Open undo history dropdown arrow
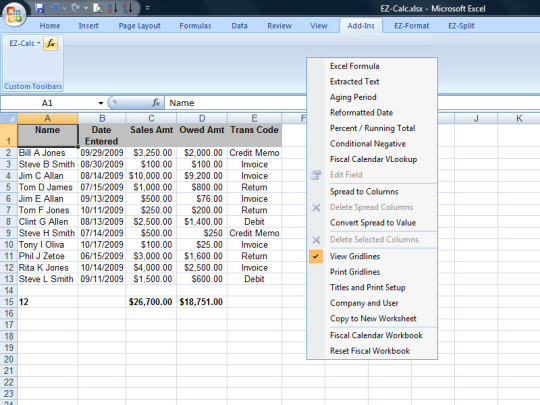Image resolution: width=540 pixels, height=405 pixels. point(64,8)
